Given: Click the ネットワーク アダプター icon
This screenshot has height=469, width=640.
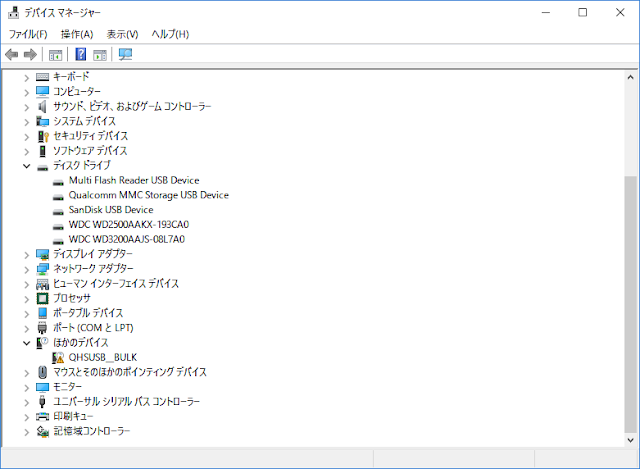Looking at the screenshot, I should click(x=42, y=269).
